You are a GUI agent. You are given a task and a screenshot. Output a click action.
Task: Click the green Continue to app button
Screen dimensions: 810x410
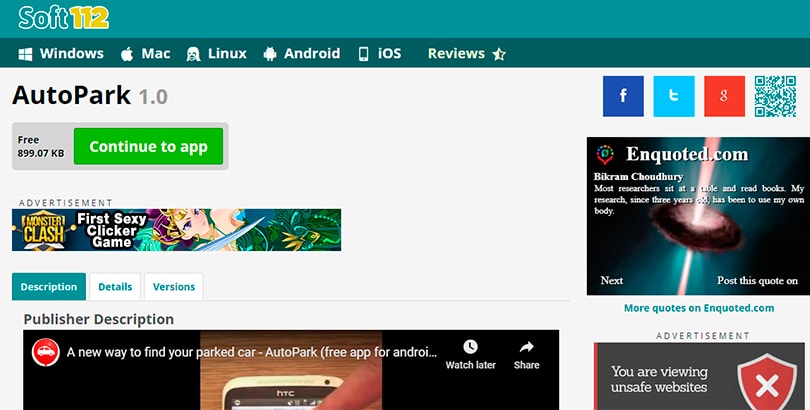[x=148, y=147]
